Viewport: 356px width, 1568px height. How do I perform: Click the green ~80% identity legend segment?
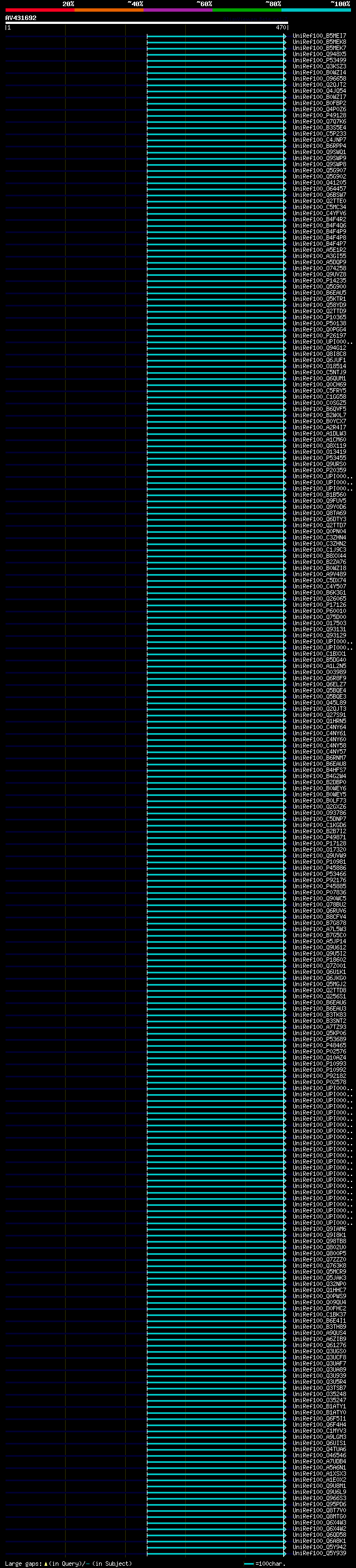click(x=247, y=10)
